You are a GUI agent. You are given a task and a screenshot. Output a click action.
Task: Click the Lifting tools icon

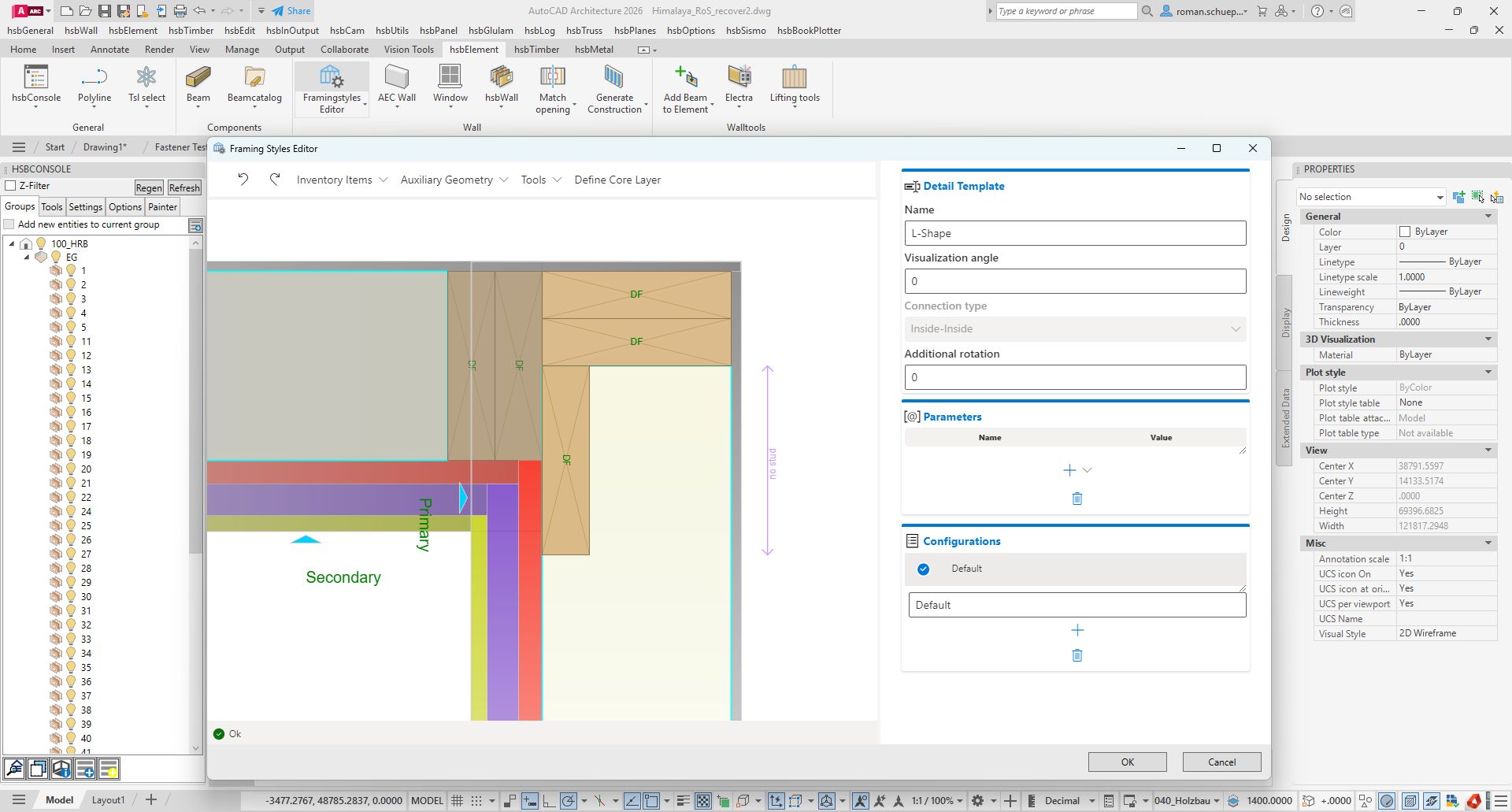click(x=794, y=78)
